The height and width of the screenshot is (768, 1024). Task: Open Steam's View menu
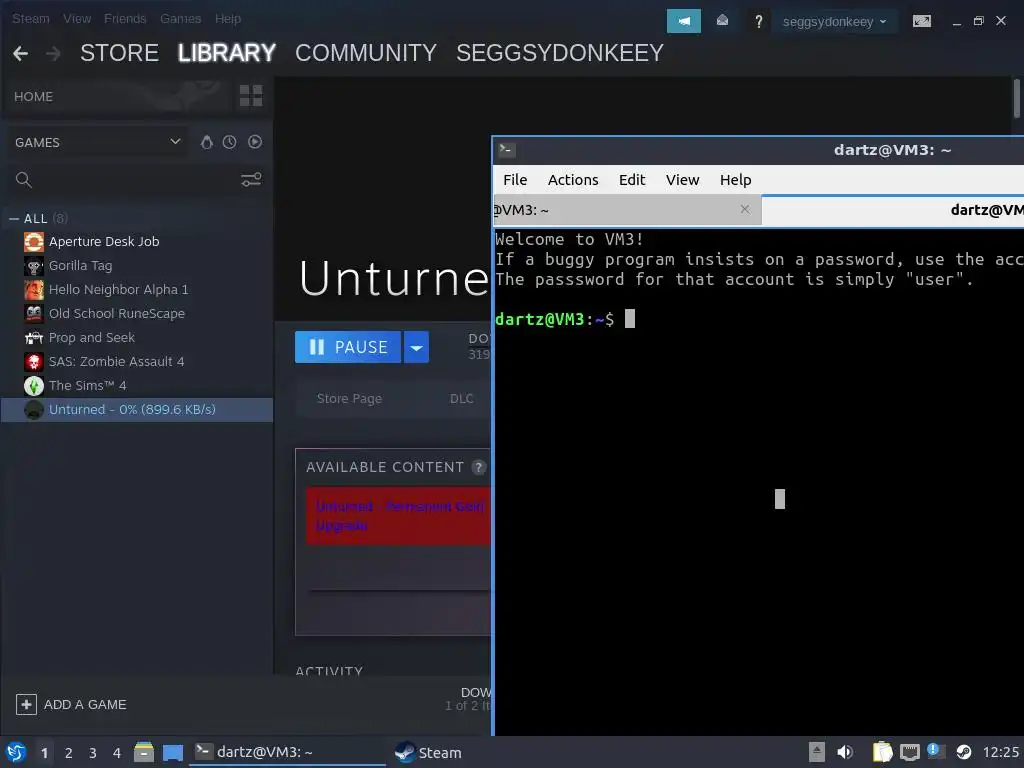(x=77, y=19)
